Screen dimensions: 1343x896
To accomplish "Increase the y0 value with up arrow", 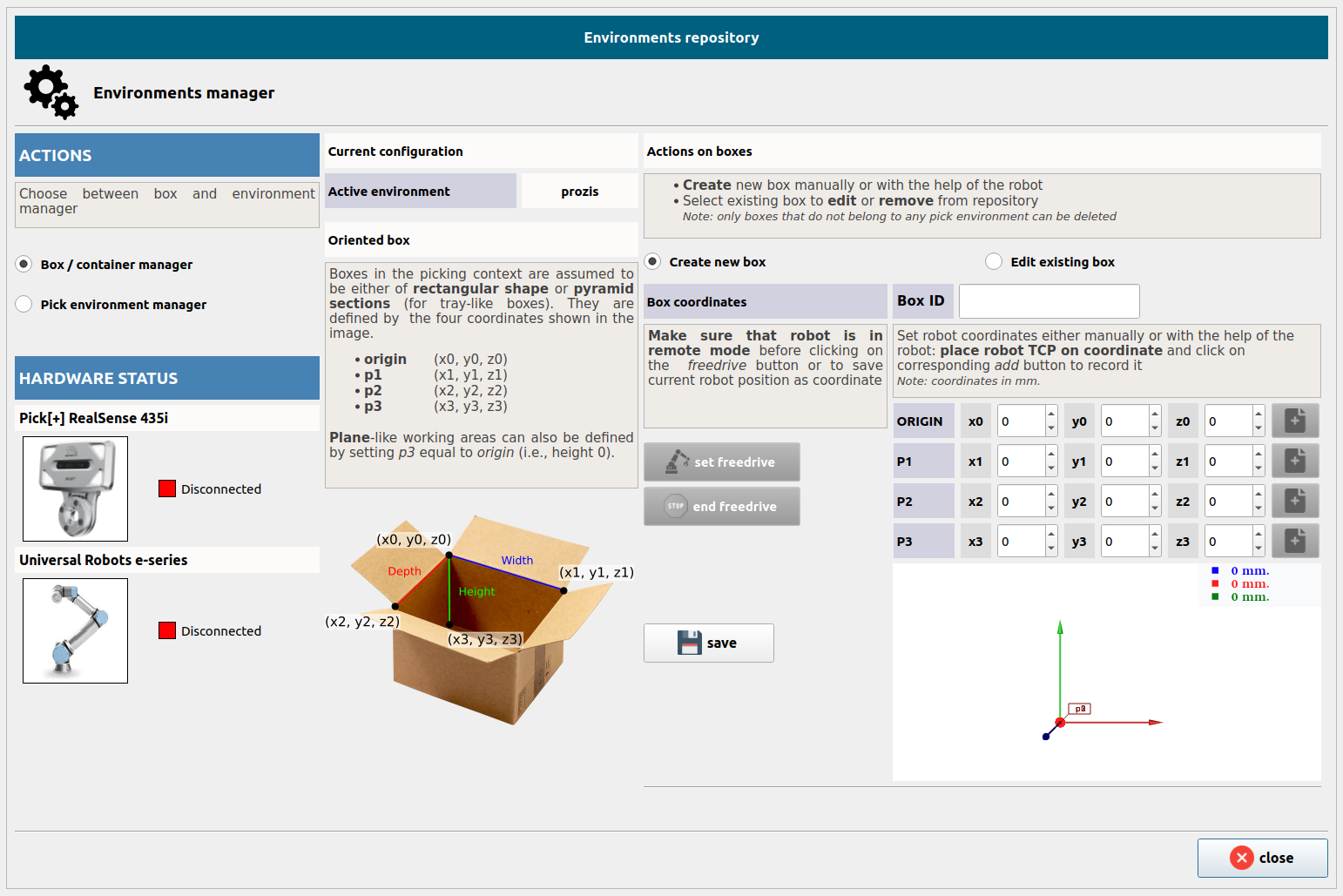I will 1155,414.
